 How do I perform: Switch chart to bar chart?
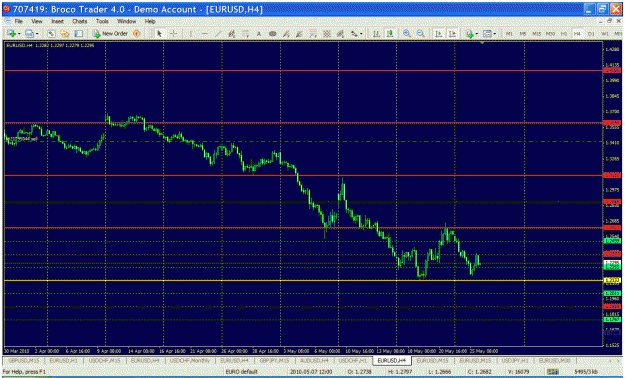tap(376, 34)
